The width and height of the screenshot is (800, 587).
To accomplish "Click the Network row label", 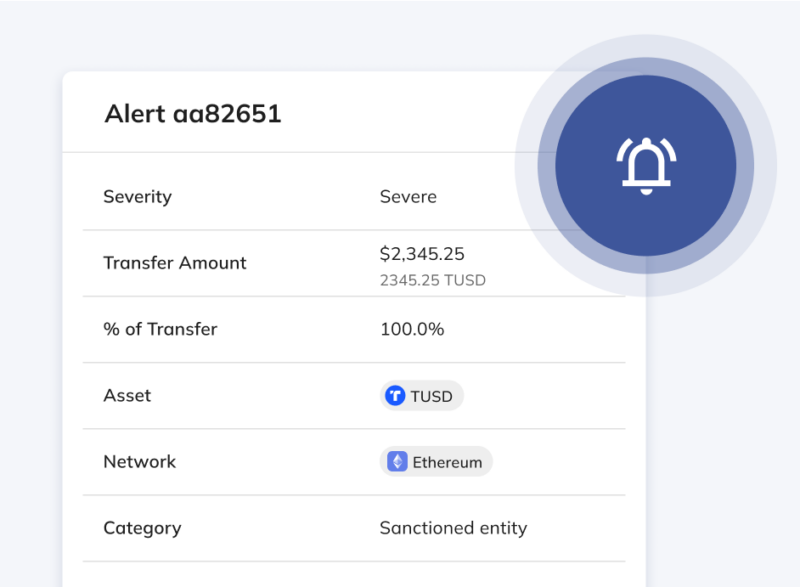I will tap(139, 462).
